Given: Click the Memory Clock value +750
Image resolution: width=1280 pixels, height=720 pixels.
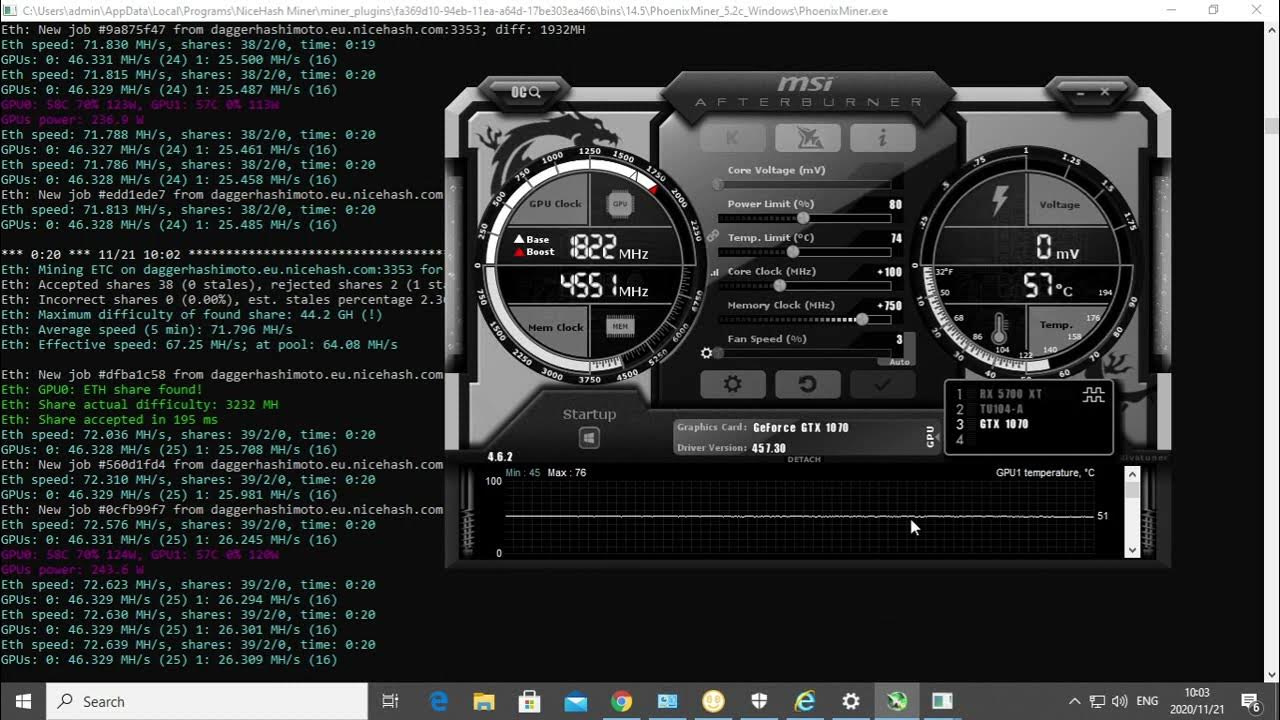Looking at the screenshot, I should 889,306.
